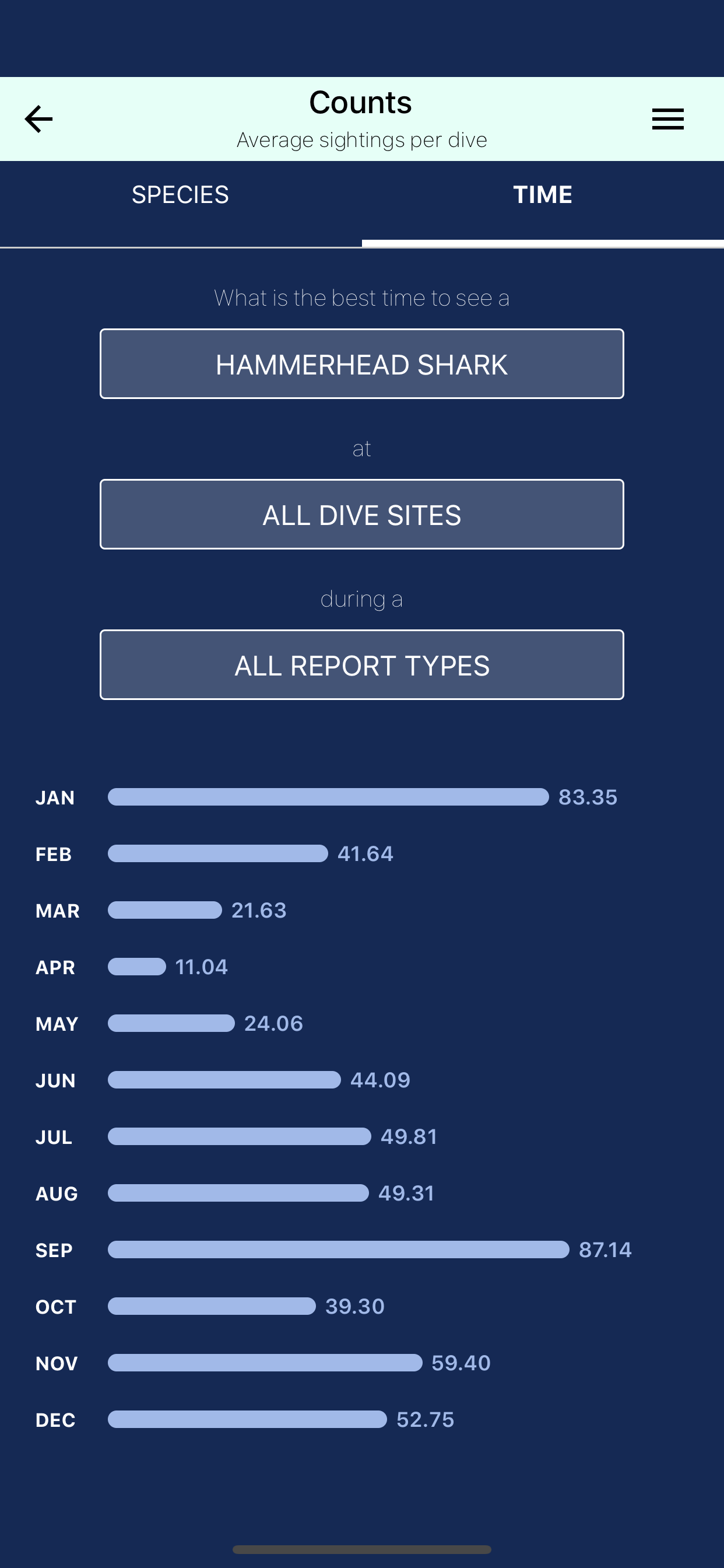Click the AUG month label
This screenshot has width=724, height=1568.
(x=57, y=1193)
